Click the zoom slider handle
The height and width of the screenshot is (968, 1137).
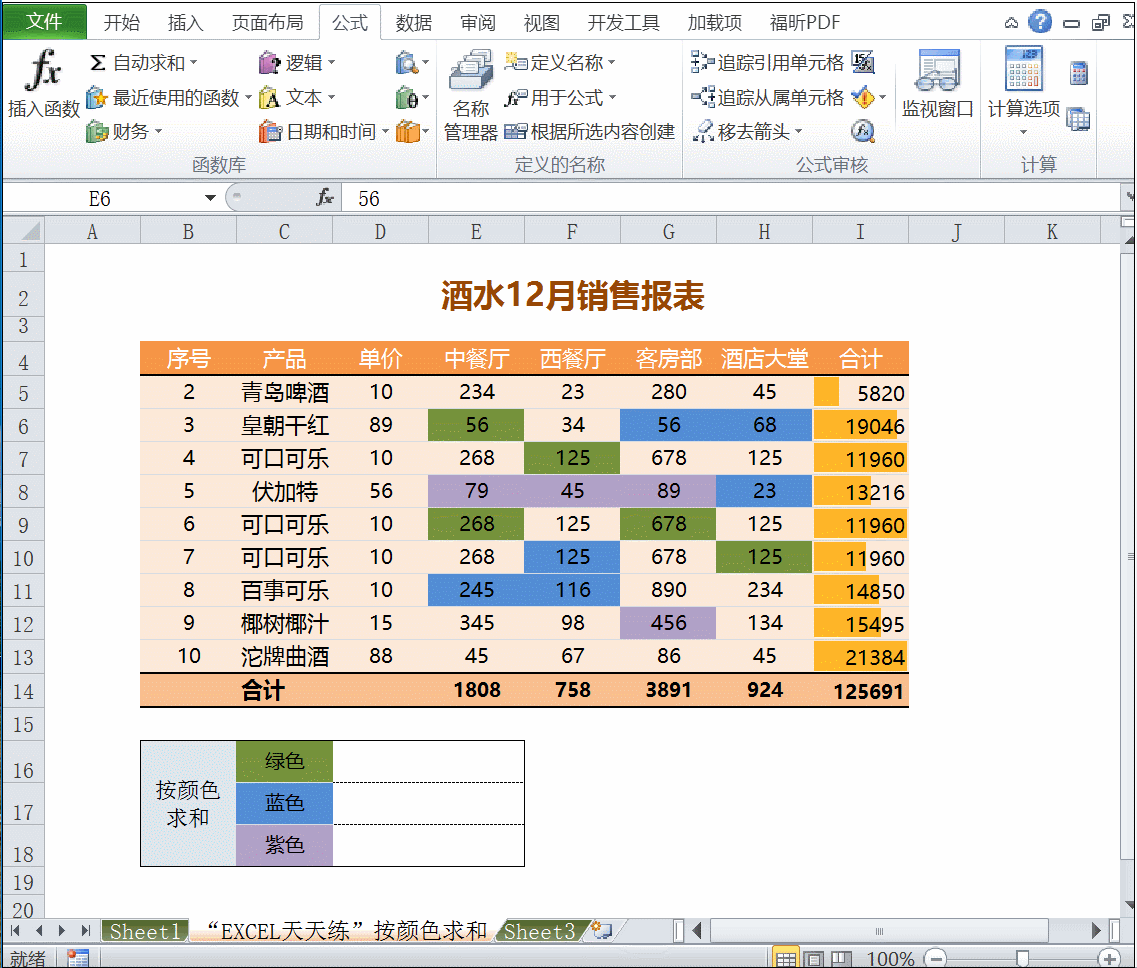pos(1022,959)
